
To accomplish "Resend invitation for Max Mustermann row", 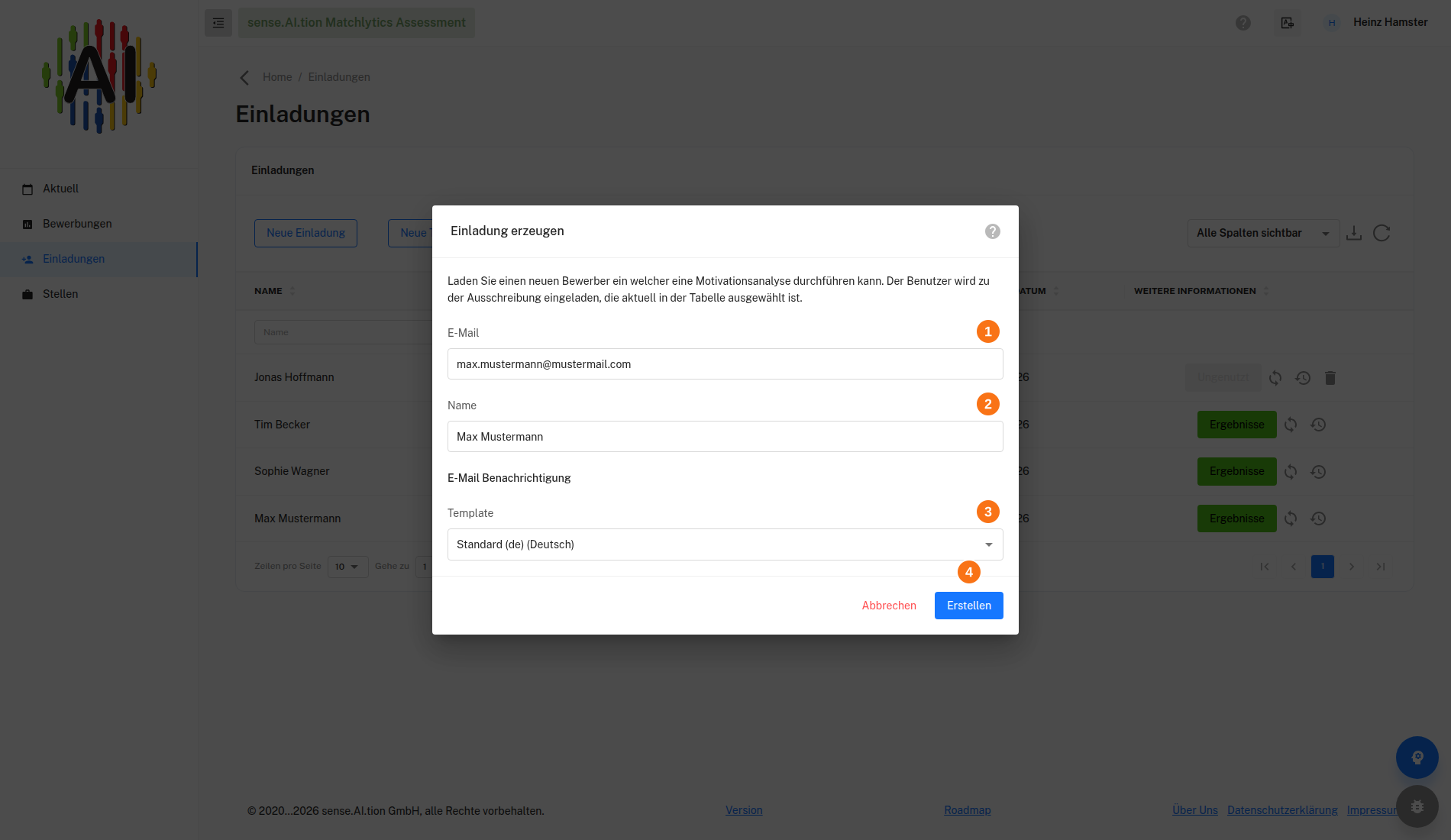I will 1291,519.
